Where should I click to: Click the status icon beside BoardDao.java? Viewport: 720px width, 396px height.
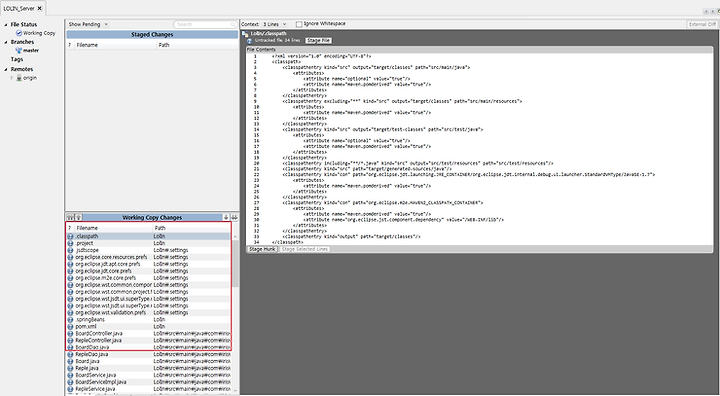[x=70, y=347]
